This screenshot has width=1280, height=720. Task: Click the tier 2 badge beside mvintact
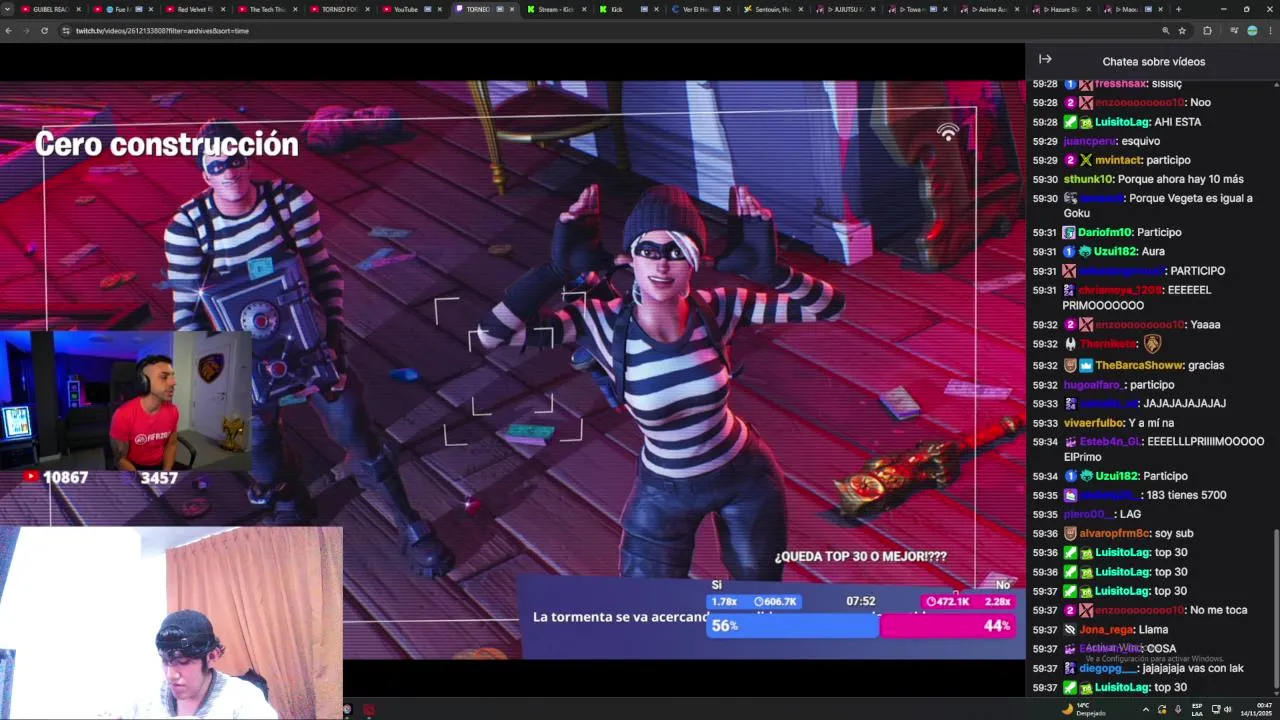coord(1070,160)
